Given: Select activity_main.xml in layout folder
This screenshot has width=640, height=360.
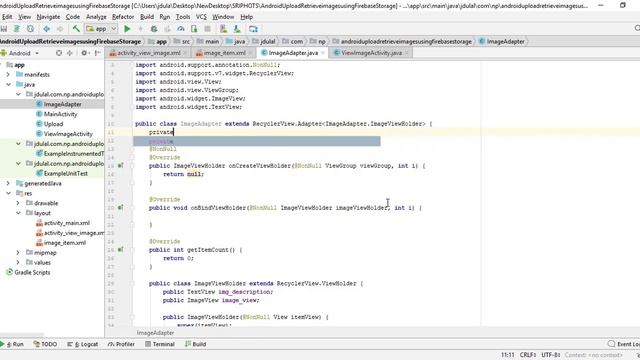Looking at the screenshot, I should click(x=67, y=223).
